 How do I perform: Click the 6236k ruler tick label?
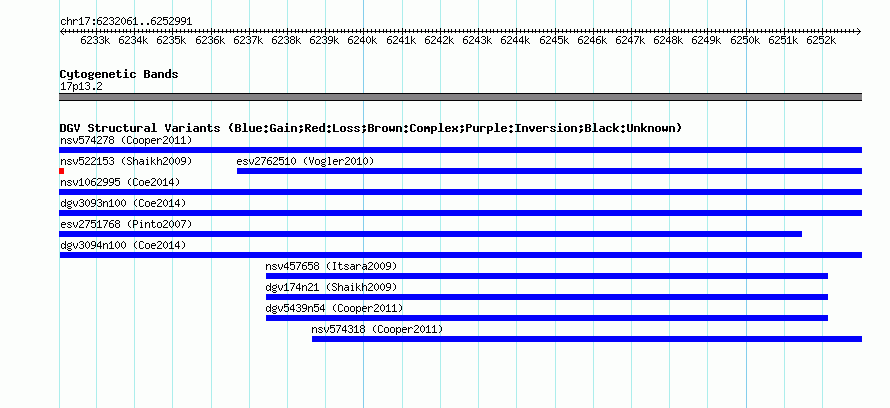click(x=211, y=40)
